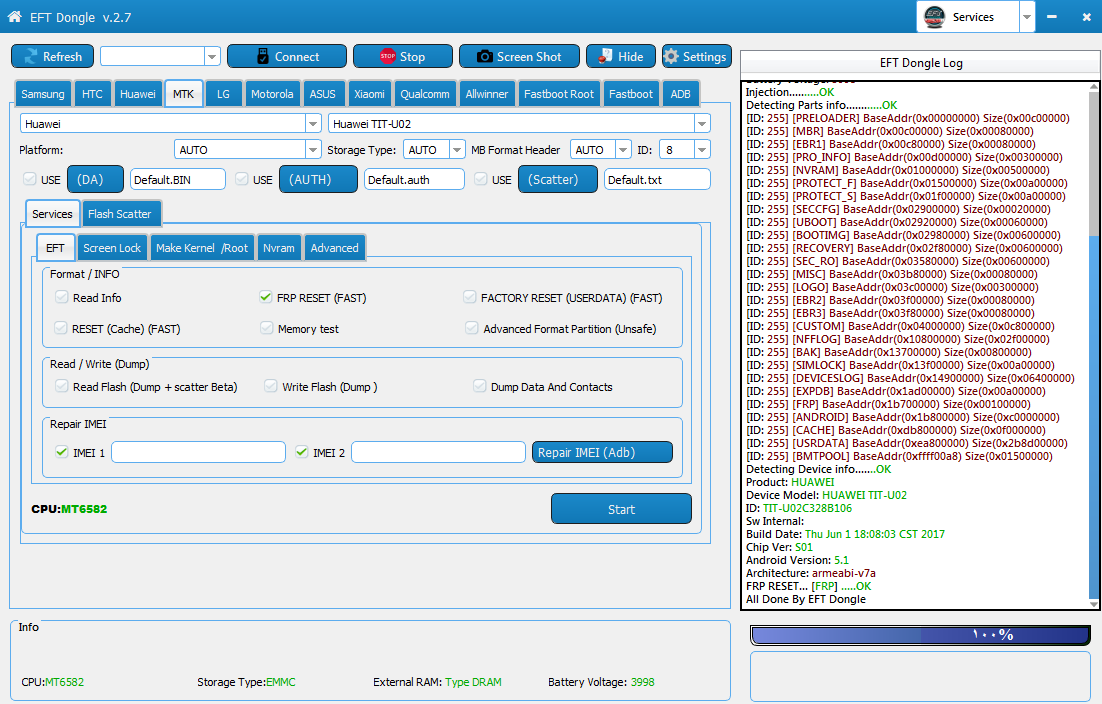Click the EFT logo in Services box
Image resolution: width=1102 pixels, height=704 pixels.
click(935, 16)
